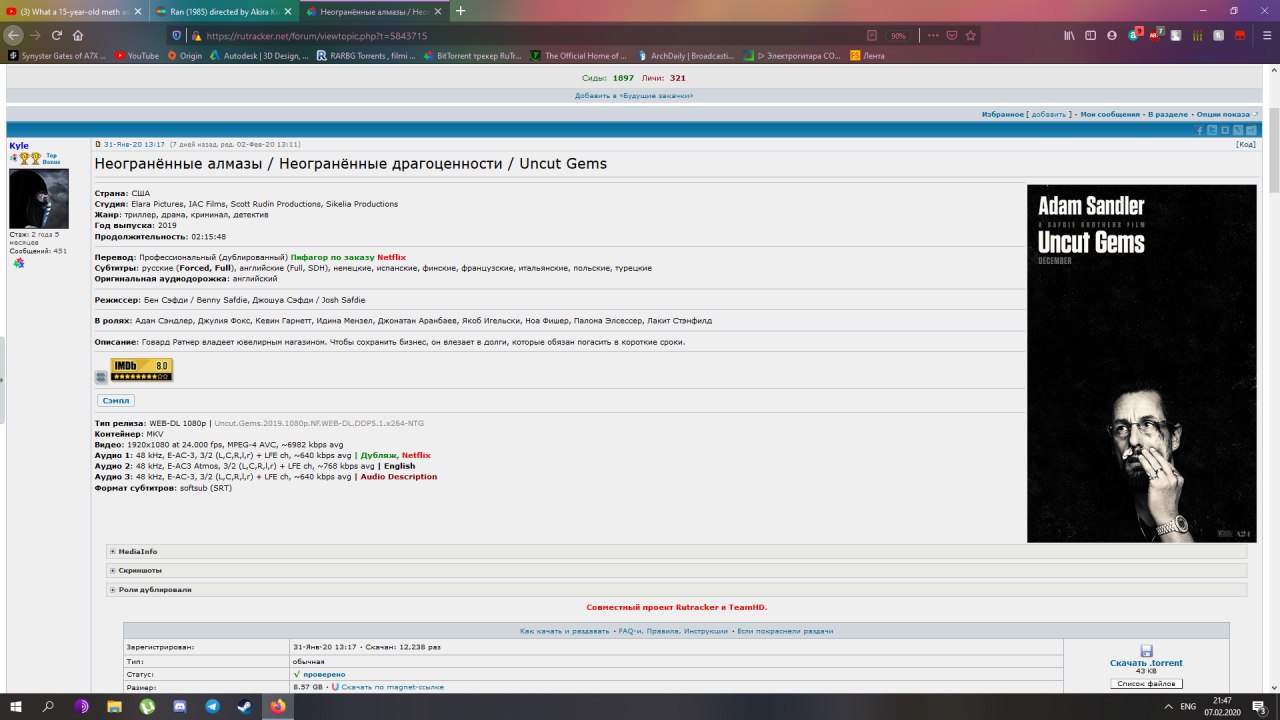Open user Kyle's profile name
1280x720 pixels.
[19, 146]
